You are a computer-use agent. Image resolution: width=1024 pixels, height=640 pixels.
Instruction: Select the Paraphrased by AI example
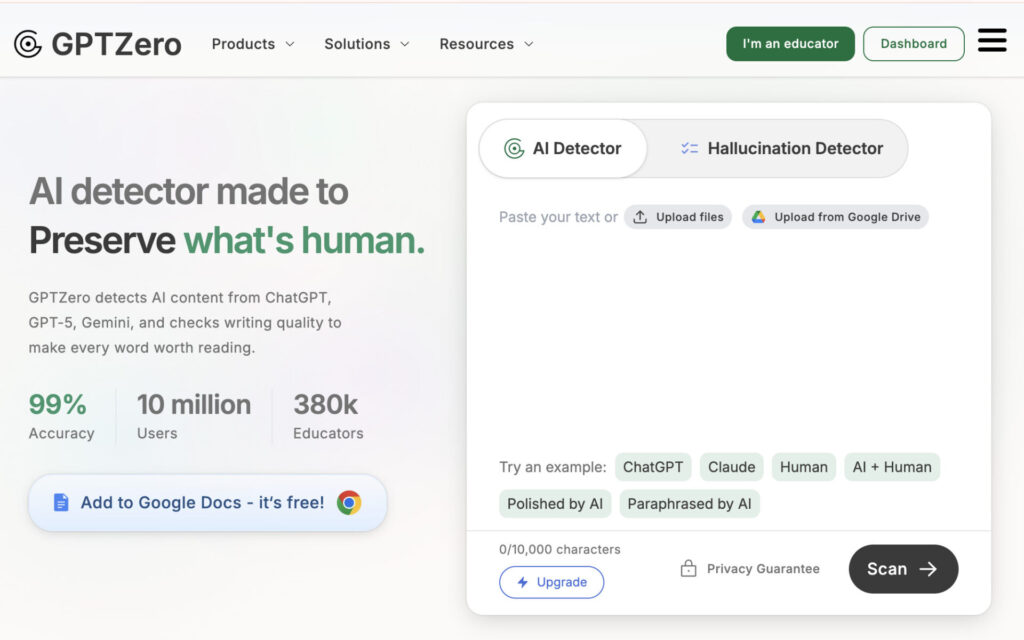pos(689,504)
